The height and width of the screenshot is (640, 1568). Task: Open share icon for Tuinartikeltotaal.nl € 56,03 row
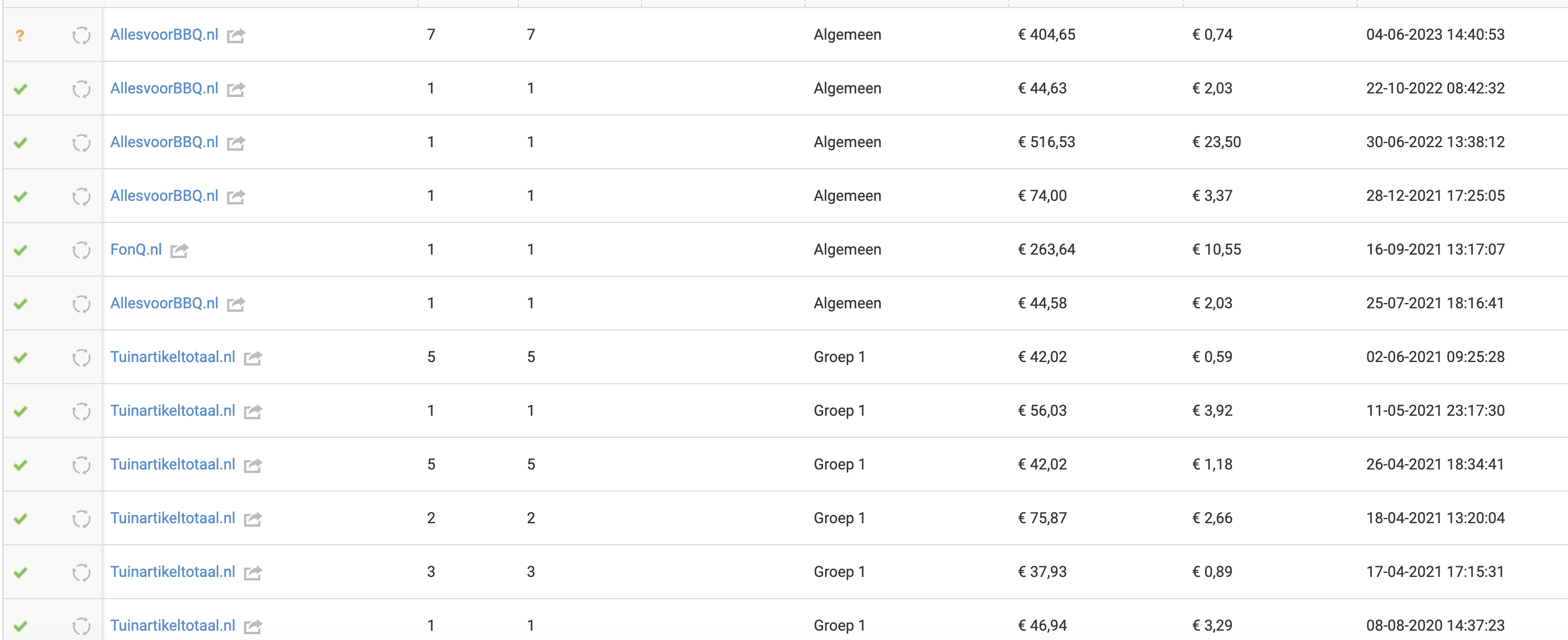pos(253,412)
